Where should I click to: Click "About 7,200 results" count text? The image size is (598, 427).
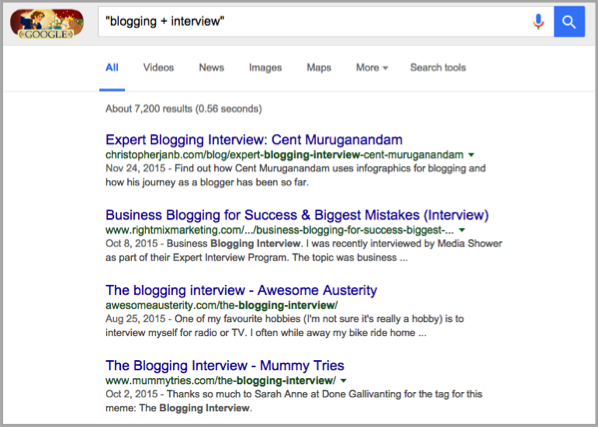[149, 109]
